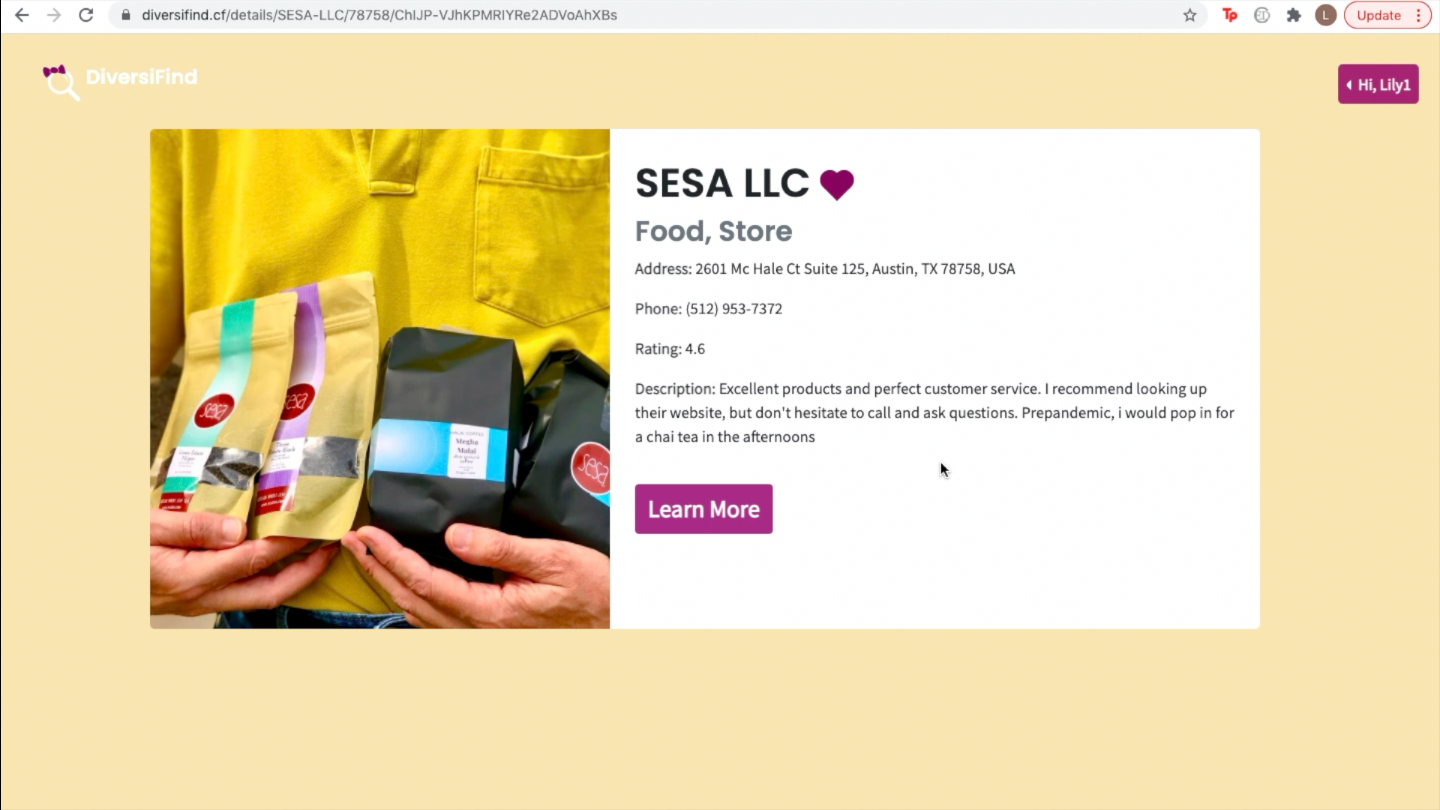The image size is (1440, 810).
Task: Click the browser back arrow
Action: coord(21,15)
